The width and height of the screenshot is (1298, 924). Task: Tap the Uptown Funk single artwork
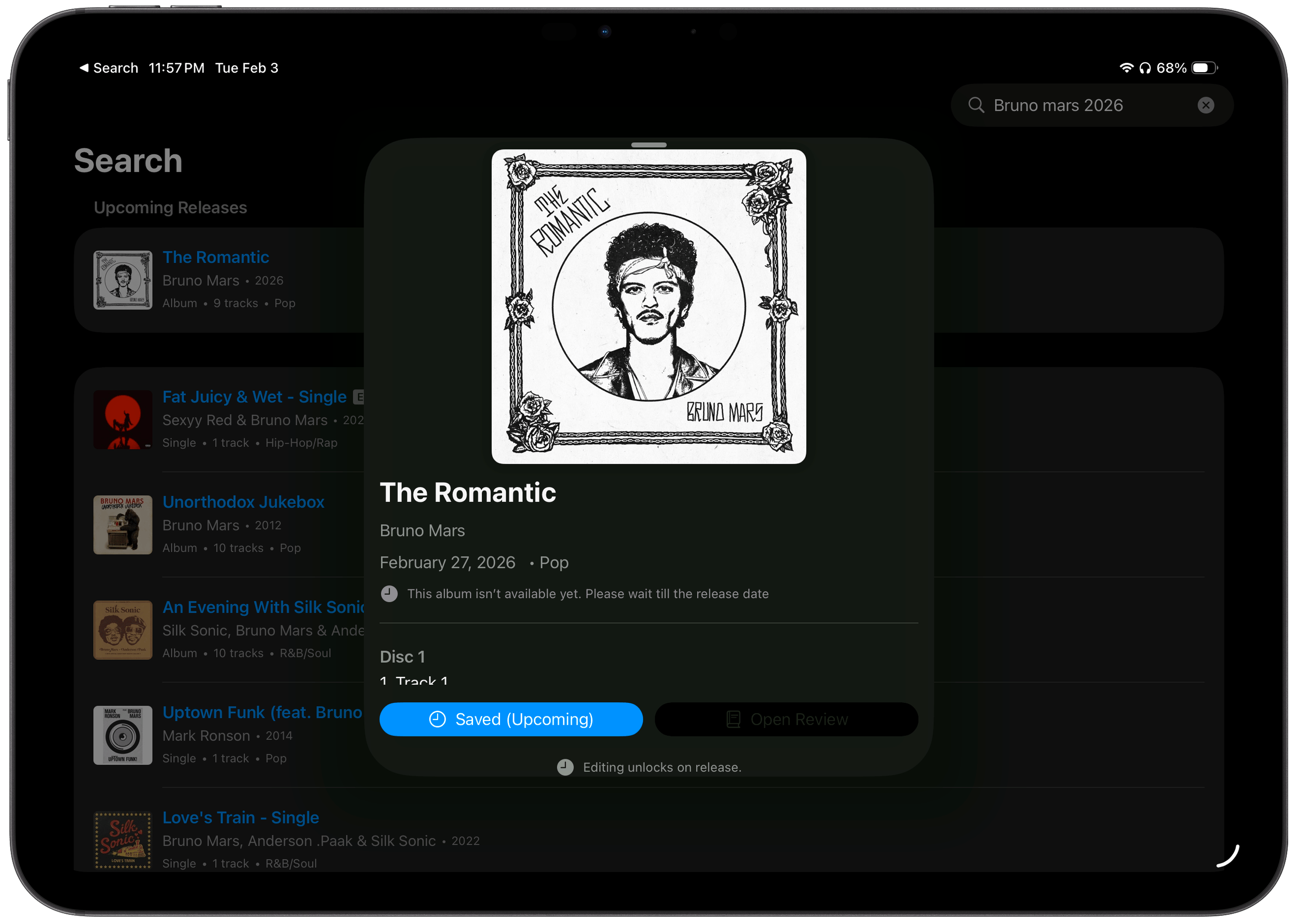pos(123,735)
